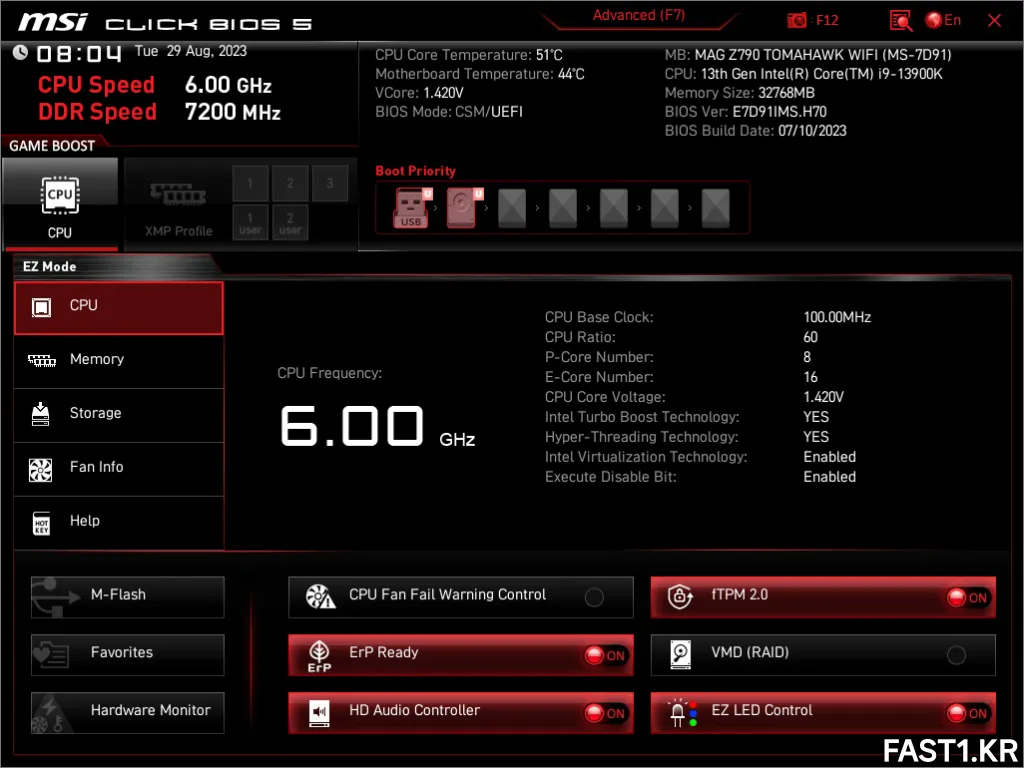The width and height of the screenshot is (1024, 768).
Task: Click the fTPM security lock icon
Action: tap(680, 596)
